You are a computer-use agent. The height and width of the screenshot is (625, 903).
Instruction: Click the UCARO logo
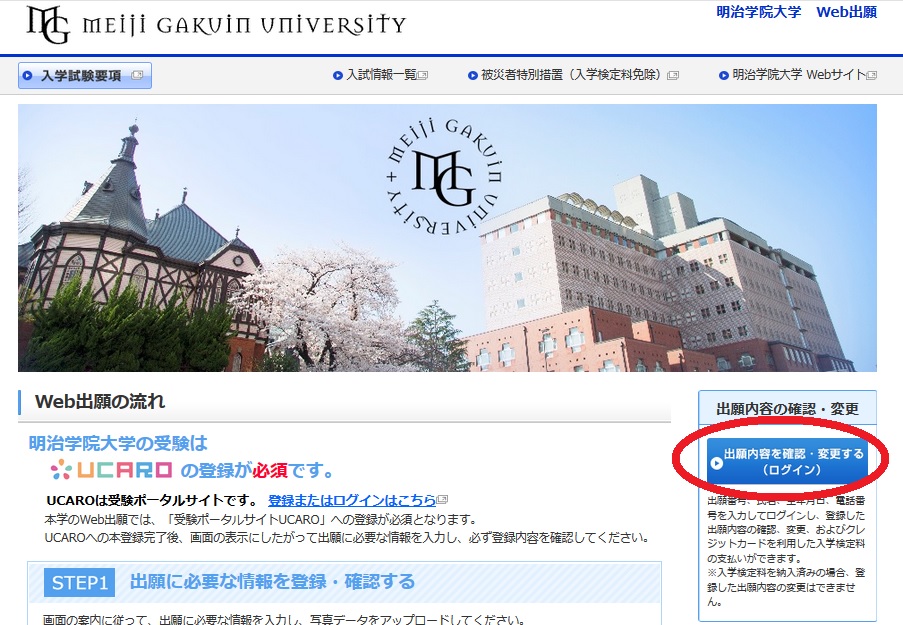pos(111,470)
